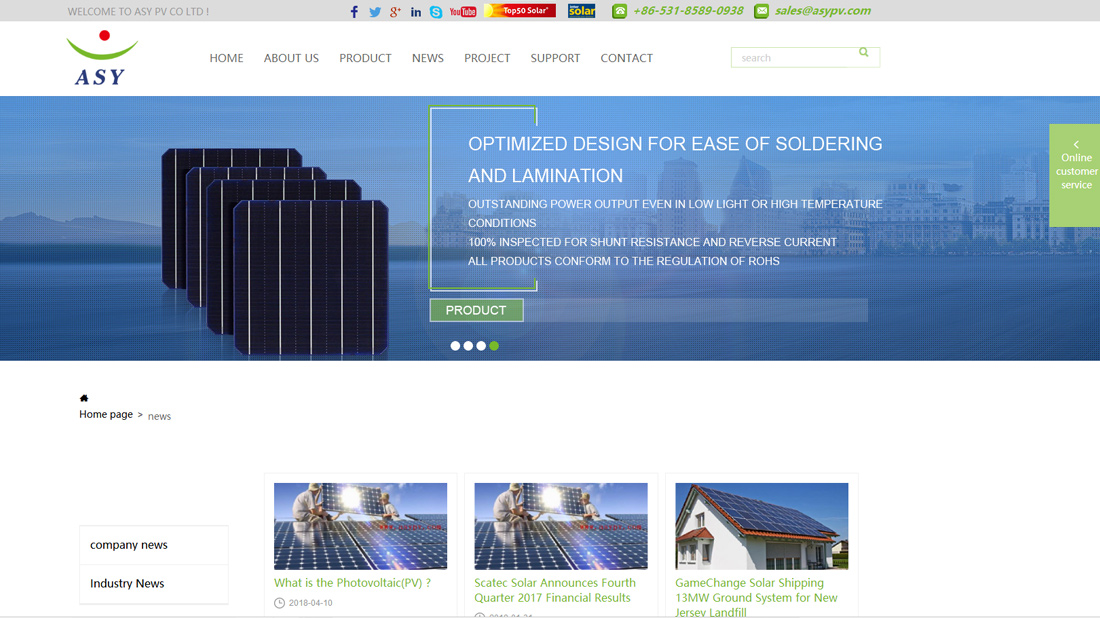Open the GameChange Solar house thumbnail
This screenshot has height=618, width=1100.
tap(761, 526)
